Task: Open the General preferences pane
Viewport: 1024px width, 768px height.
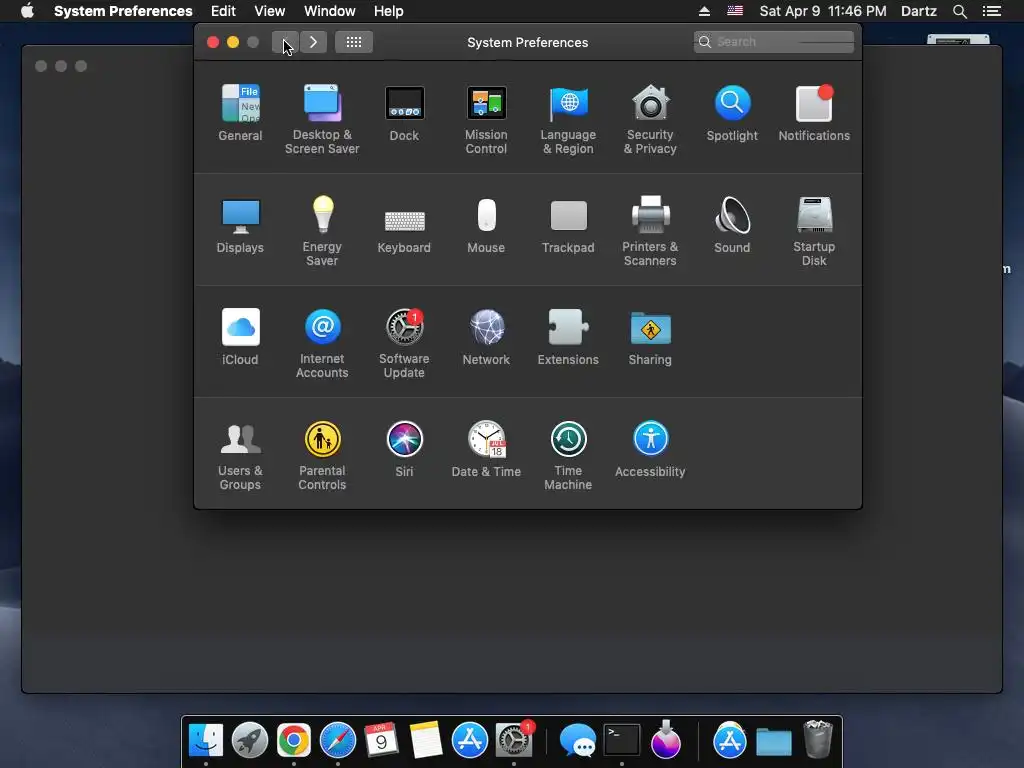Action: pyautogui.click(x=240, y=113)
